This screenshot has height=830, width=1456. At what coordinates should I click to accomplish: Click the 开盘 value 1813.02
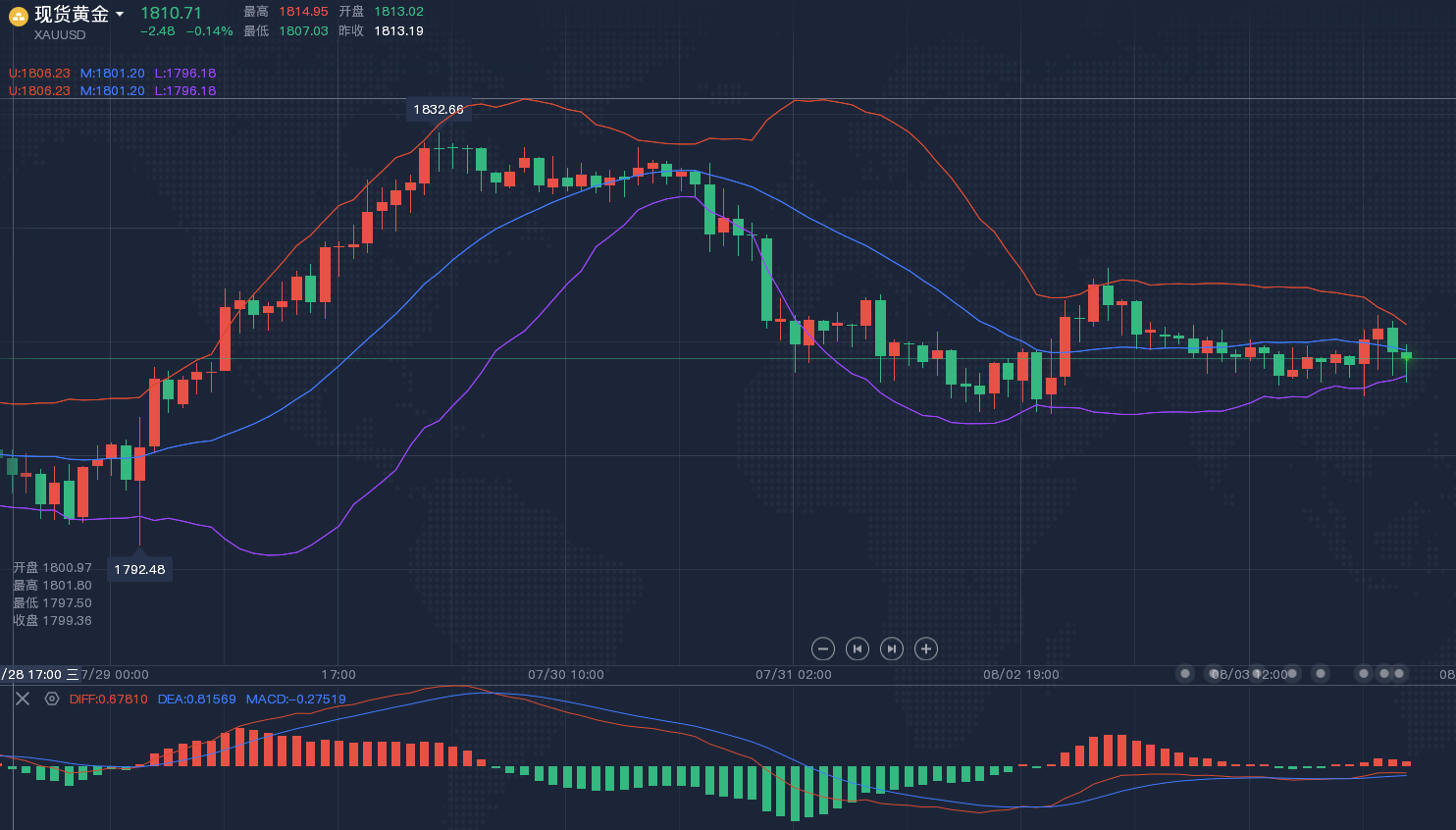click(x=398, y=12)
